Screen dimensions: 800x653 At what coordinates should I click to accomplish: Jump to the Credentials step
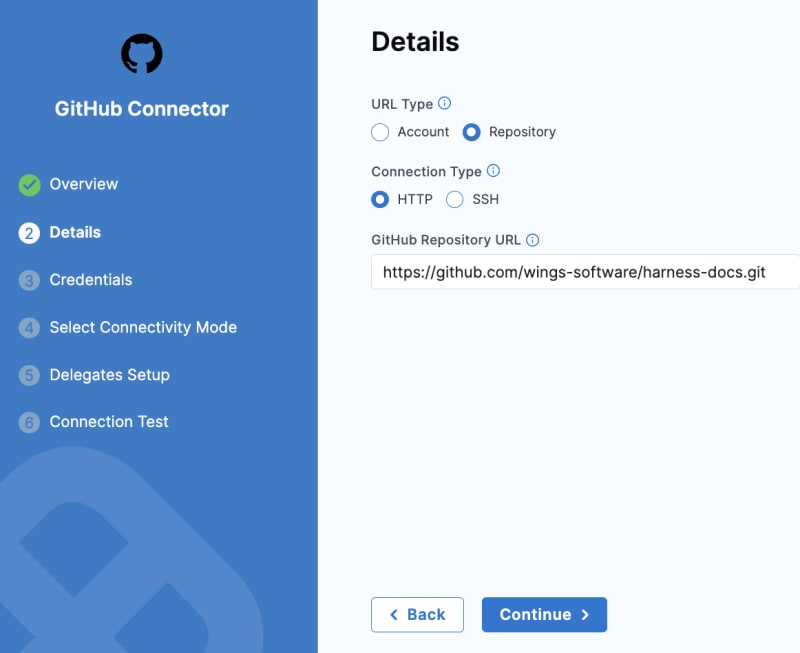pyautogui.click(x=91, y=280)
